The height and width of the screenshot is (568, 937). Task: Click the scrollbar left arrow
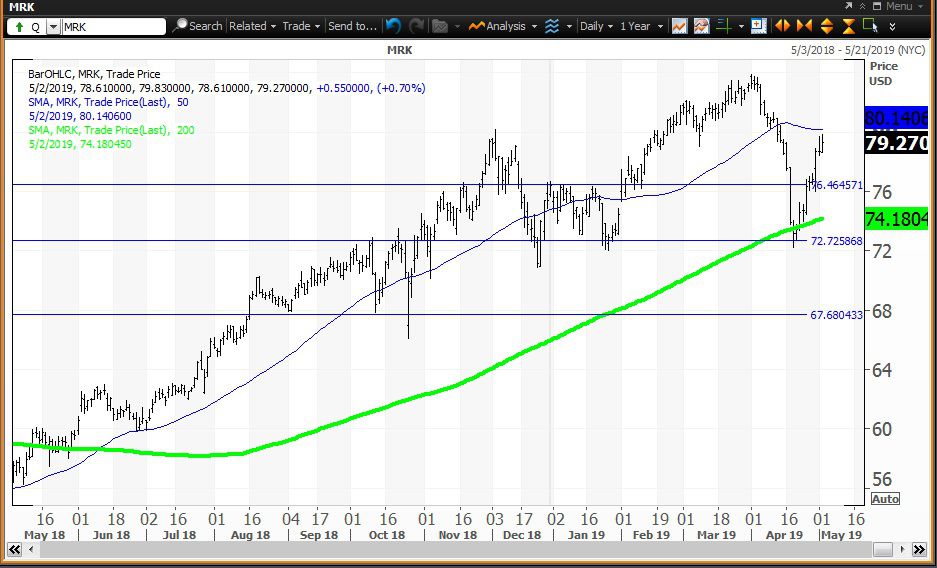pos(30,549)
